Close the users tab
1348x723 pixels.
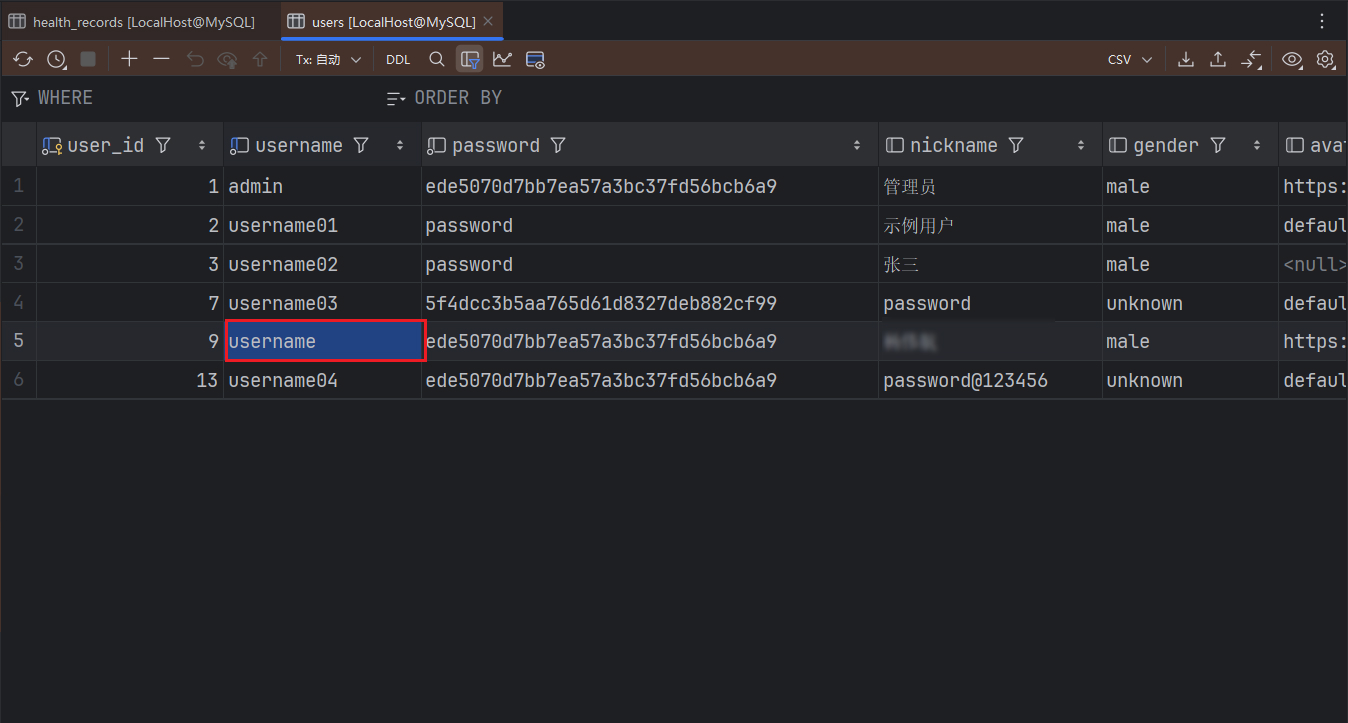pyautogui.click(x=487, y=22)
